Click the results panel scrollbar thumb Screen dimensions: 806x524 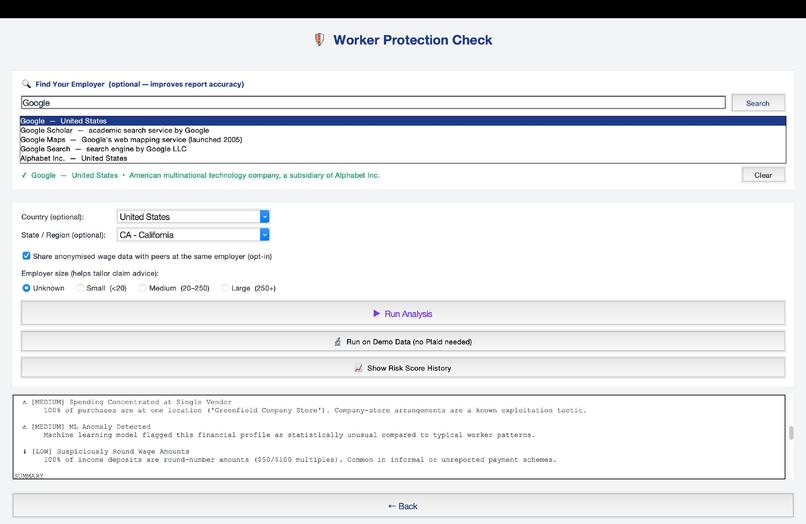[x=791, y=432]
